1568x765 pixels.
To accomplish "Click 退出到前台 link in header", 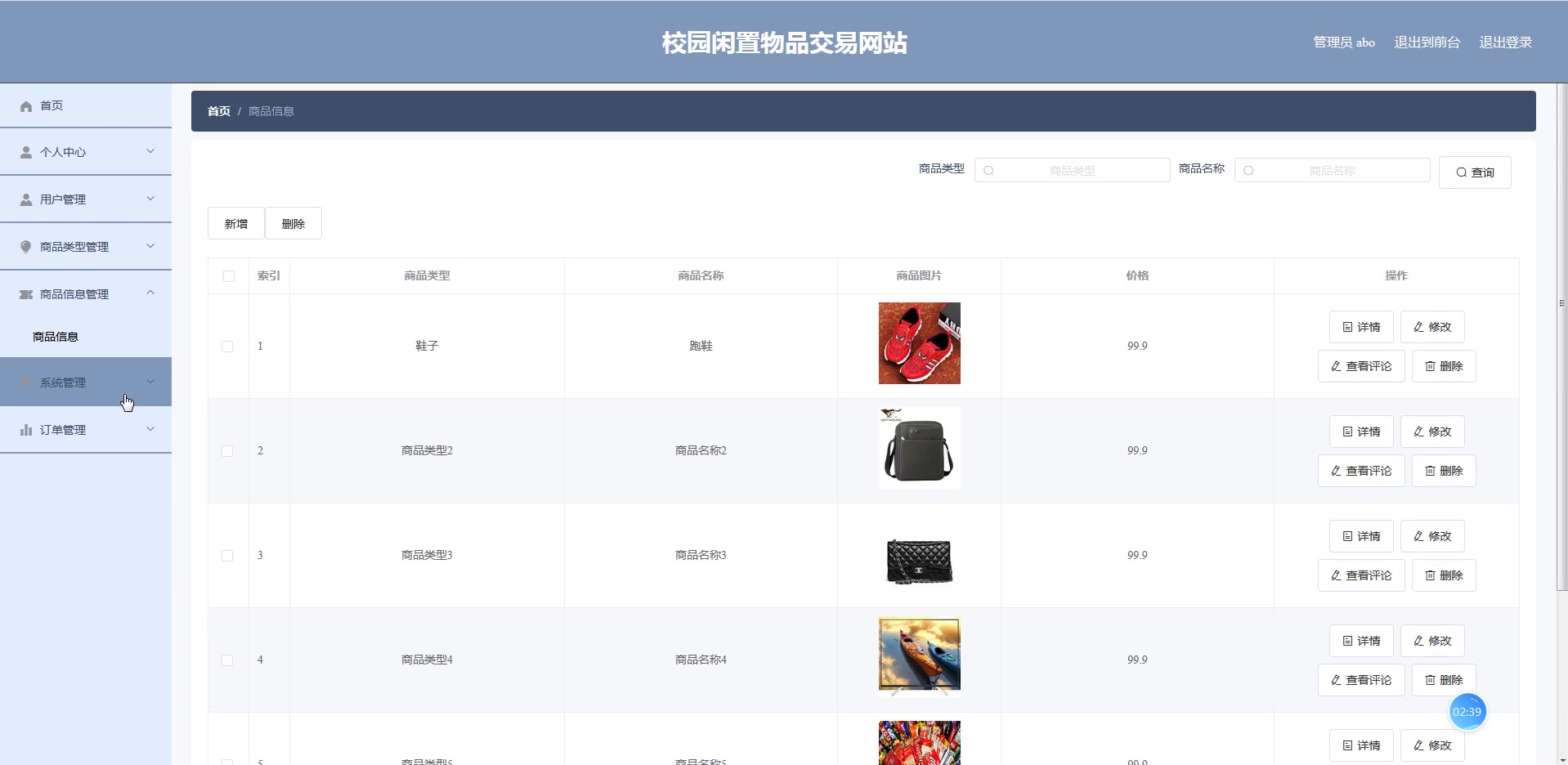I will 1427,42.
